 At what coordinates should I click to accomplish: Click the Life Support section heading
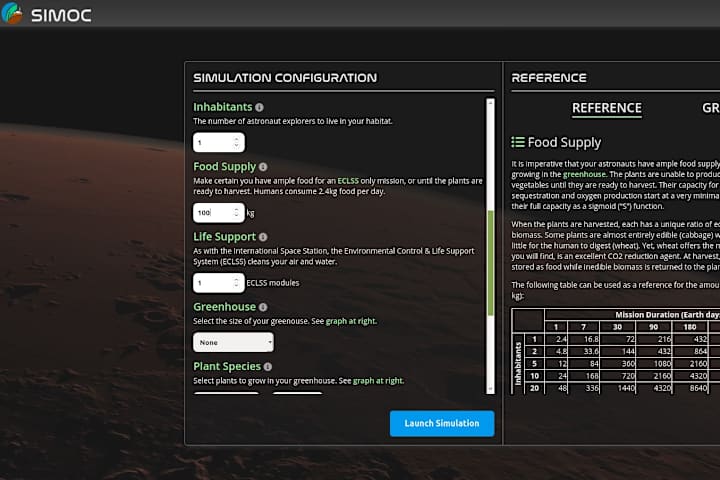coord(225,237)
